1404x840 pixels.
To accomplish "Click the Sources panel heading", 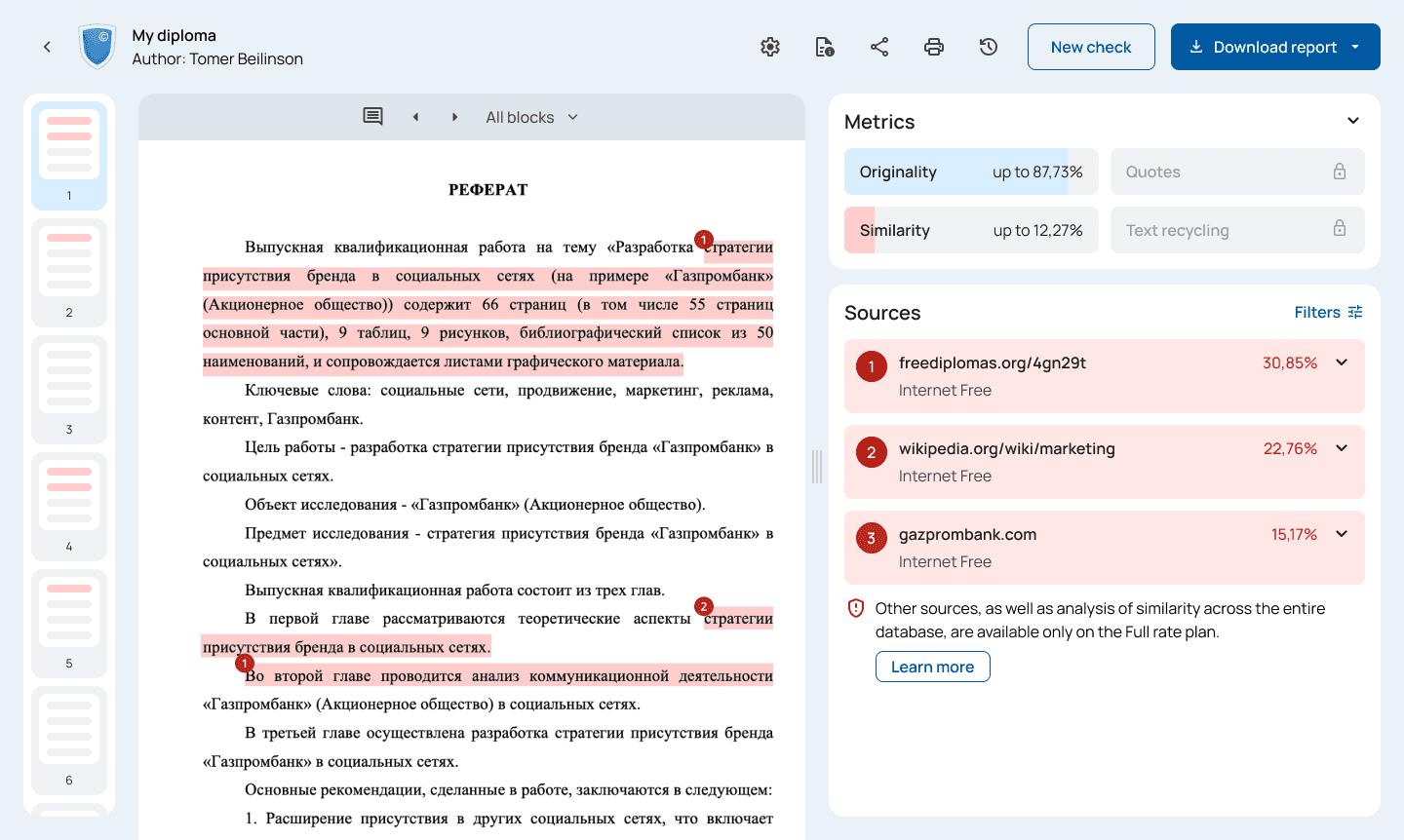I will [882, 313].
